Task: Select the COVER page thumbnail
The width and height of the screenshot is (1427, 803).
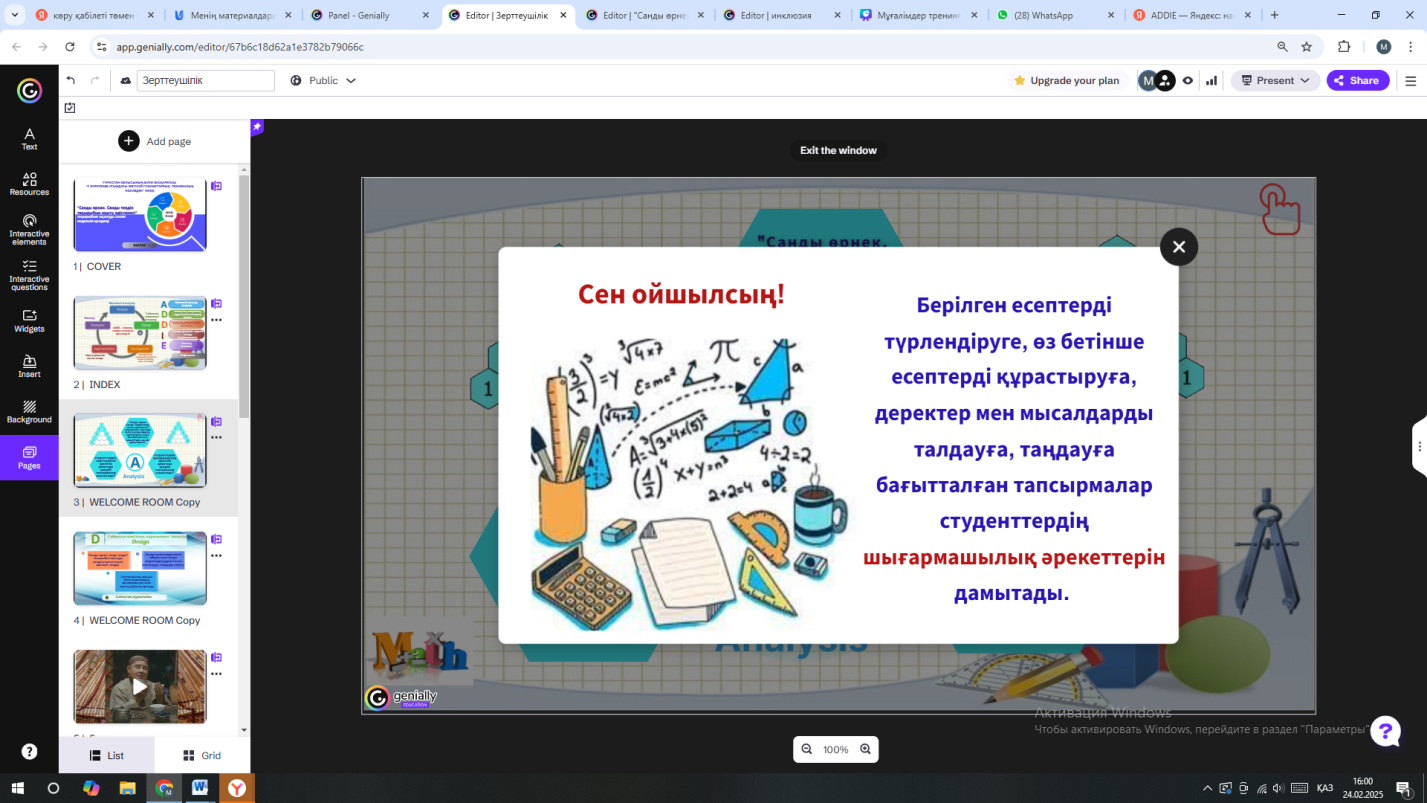Action: 140,215
